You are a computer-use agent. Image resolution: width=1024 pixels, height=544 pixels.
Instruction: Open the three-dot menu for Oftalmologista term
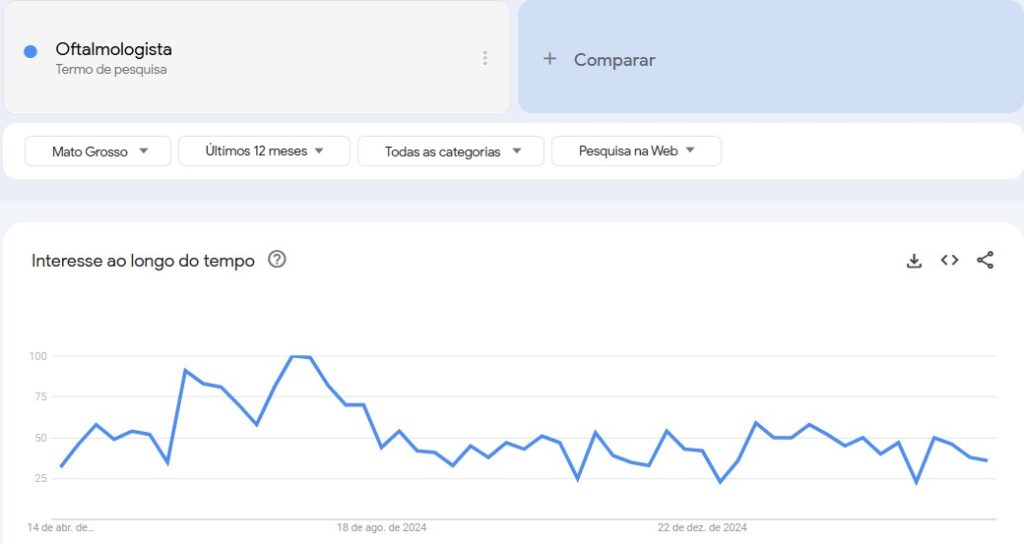(485, 57)
